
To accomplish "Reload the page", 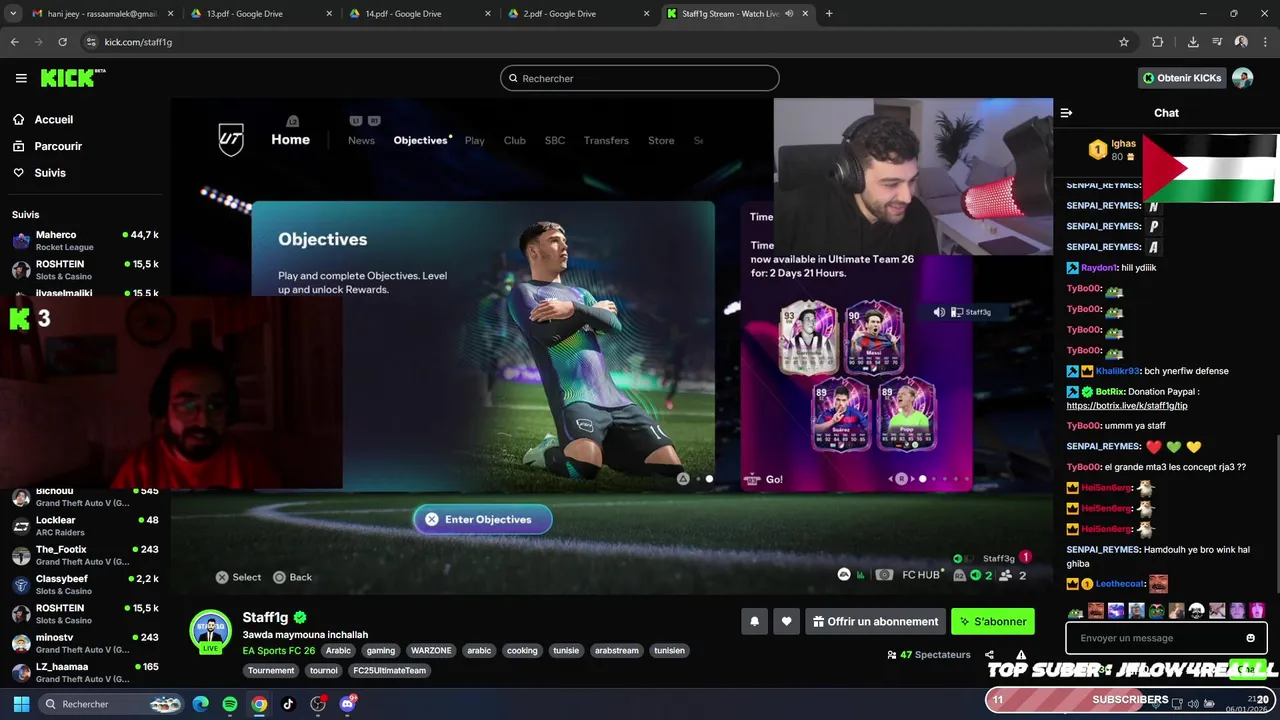I will [x=62, y=42].
